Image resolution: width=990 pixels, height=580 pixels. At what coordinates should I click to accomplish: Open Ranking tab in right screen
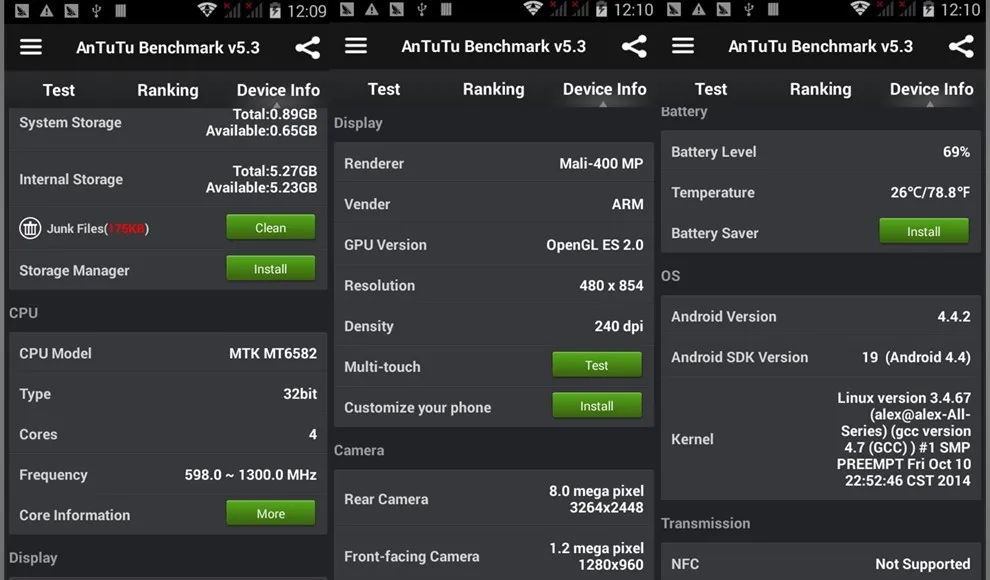[820, 89]
